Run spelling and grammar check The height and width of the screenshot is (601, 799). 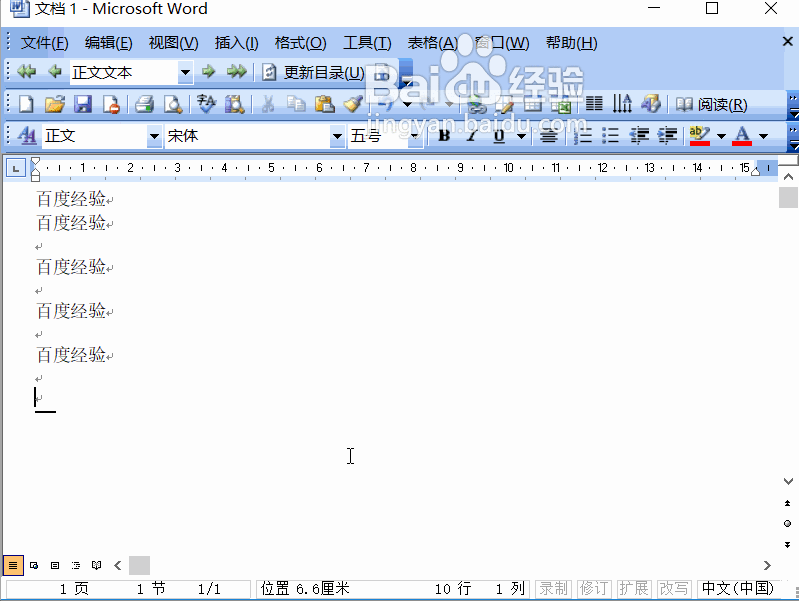206,104
